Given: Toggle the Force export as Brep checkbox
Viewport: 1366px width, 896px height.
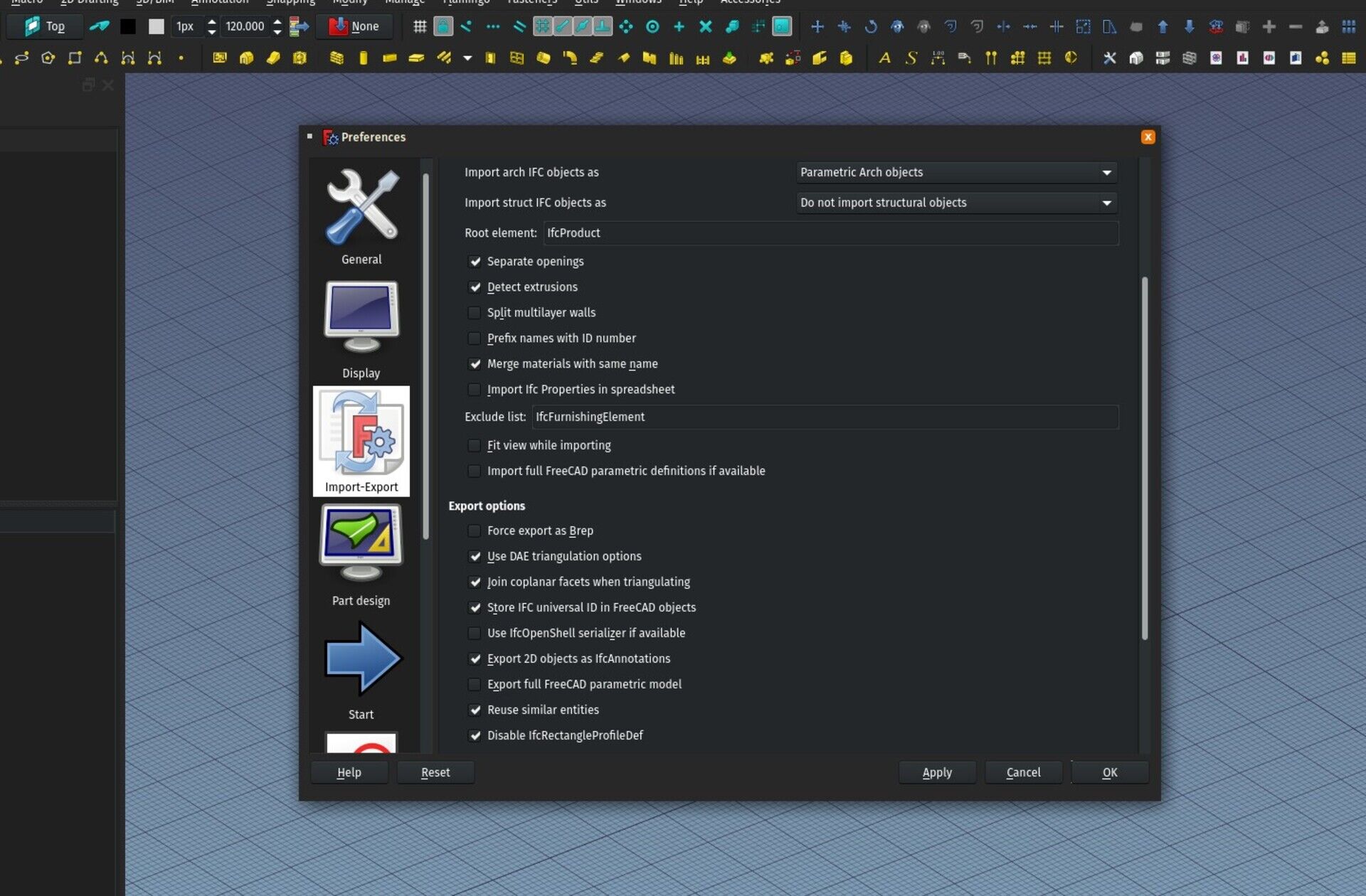Looking at the screenshot, I should [x=475, y=530].
